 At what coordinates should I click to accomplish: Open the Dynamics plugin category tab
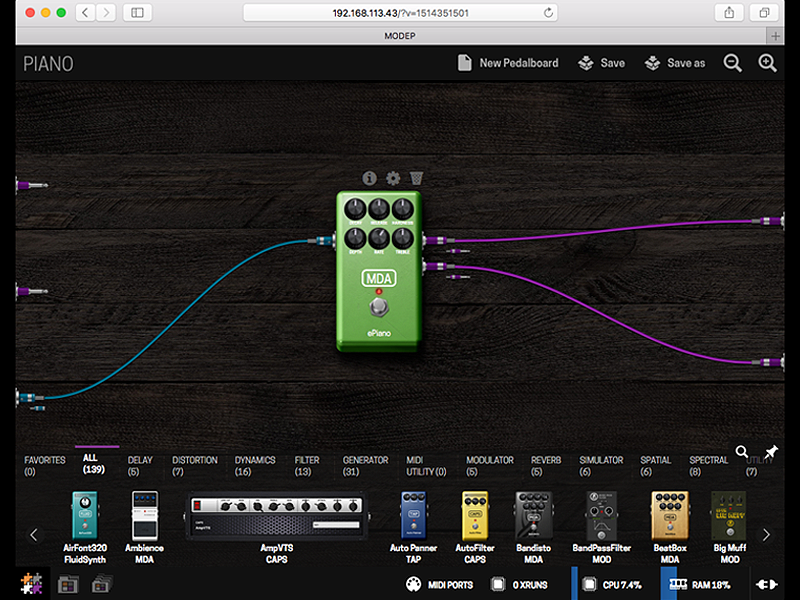point(255,466)
